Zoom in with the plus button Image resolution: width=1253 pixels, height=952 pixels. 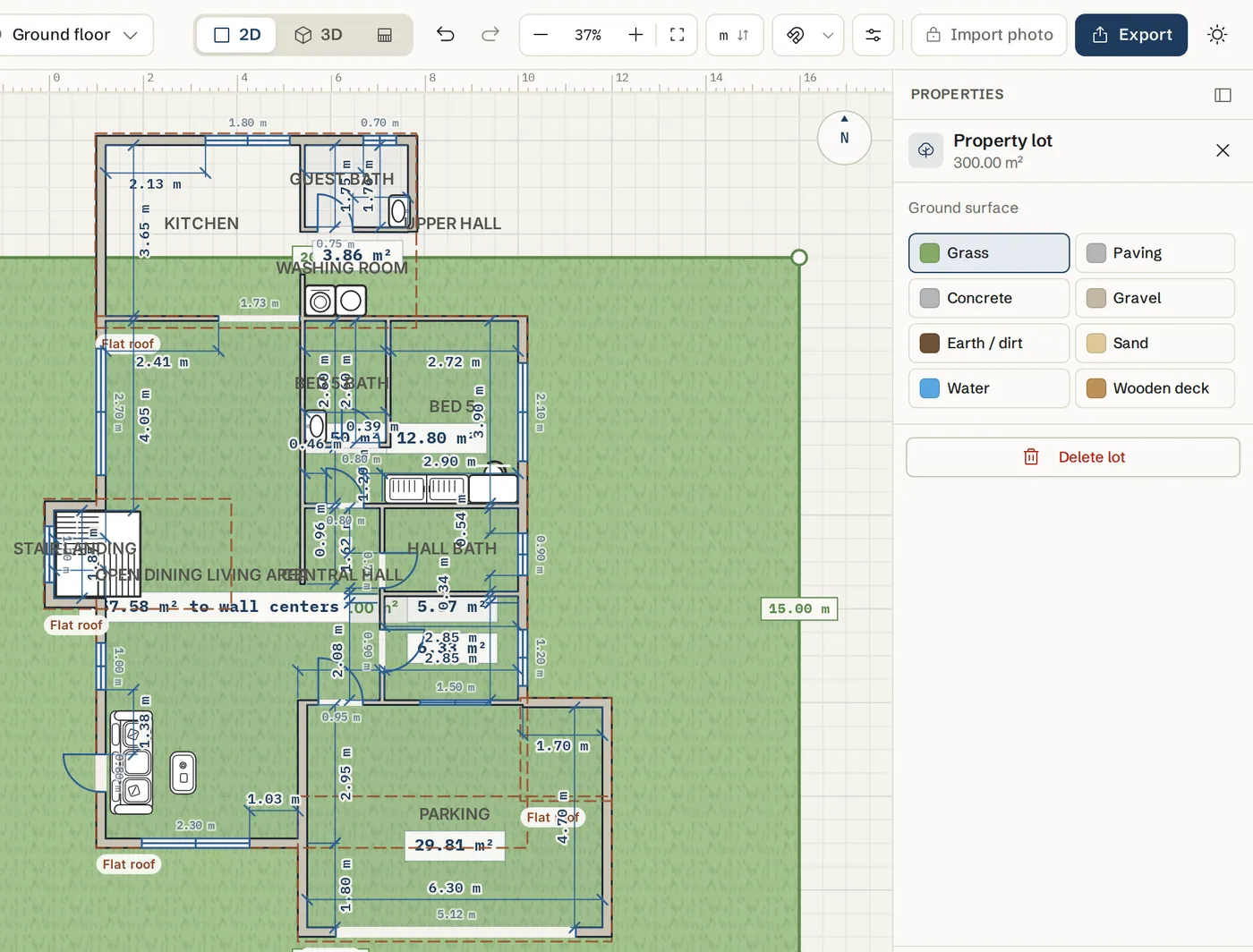[x=635, y=35]
